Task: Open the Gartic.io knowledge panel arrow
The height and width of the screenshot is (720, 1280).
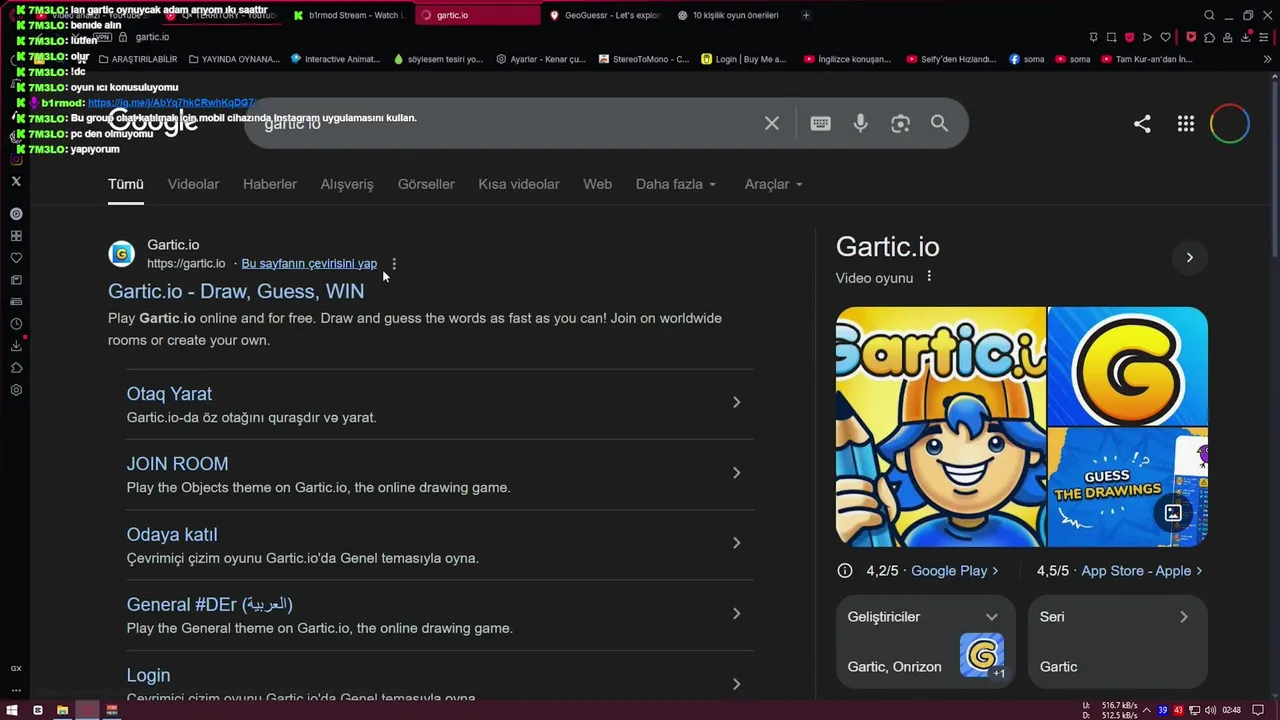Action: click(1189, 258)
